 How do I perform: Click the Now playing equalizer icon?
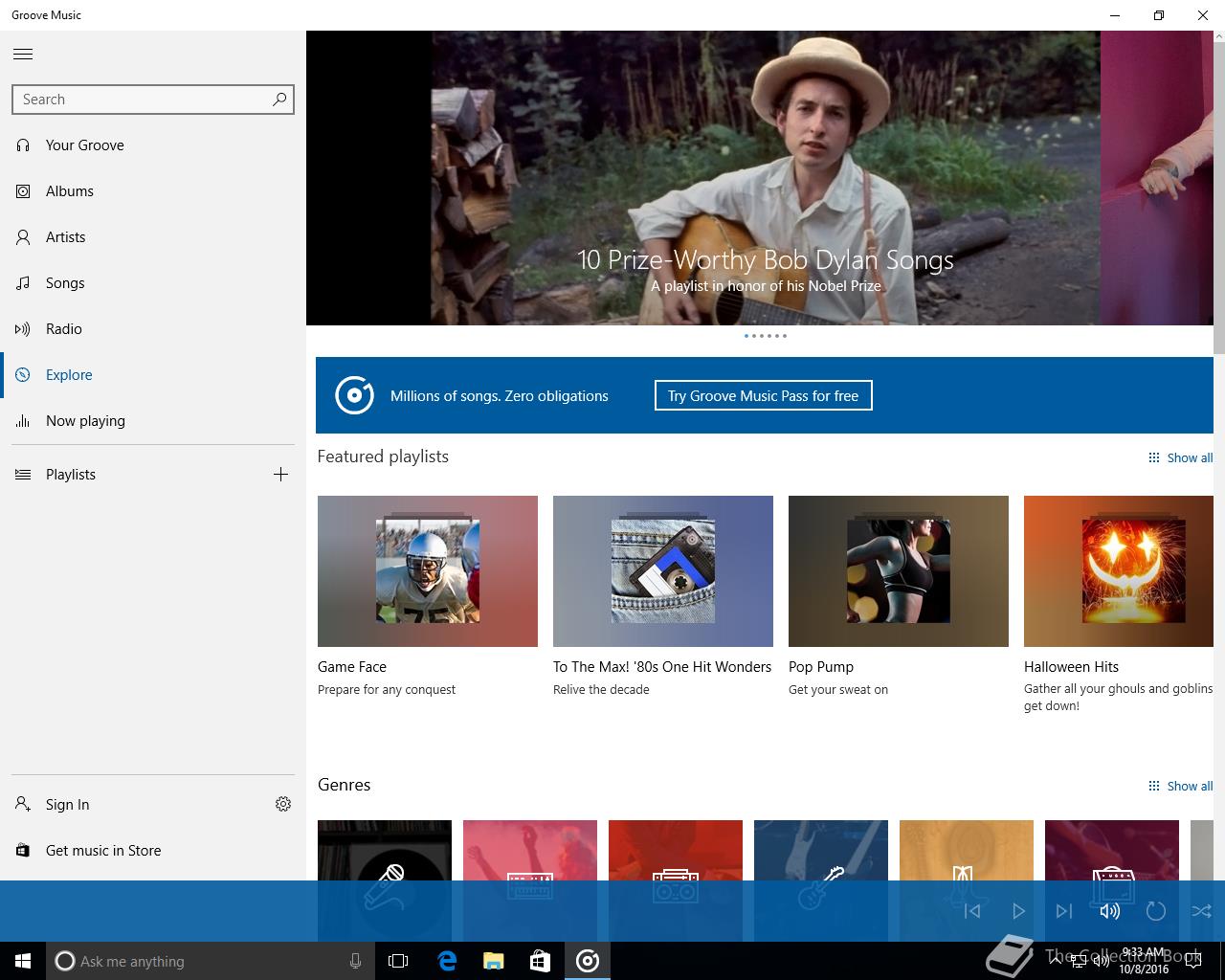coord(23,421)
